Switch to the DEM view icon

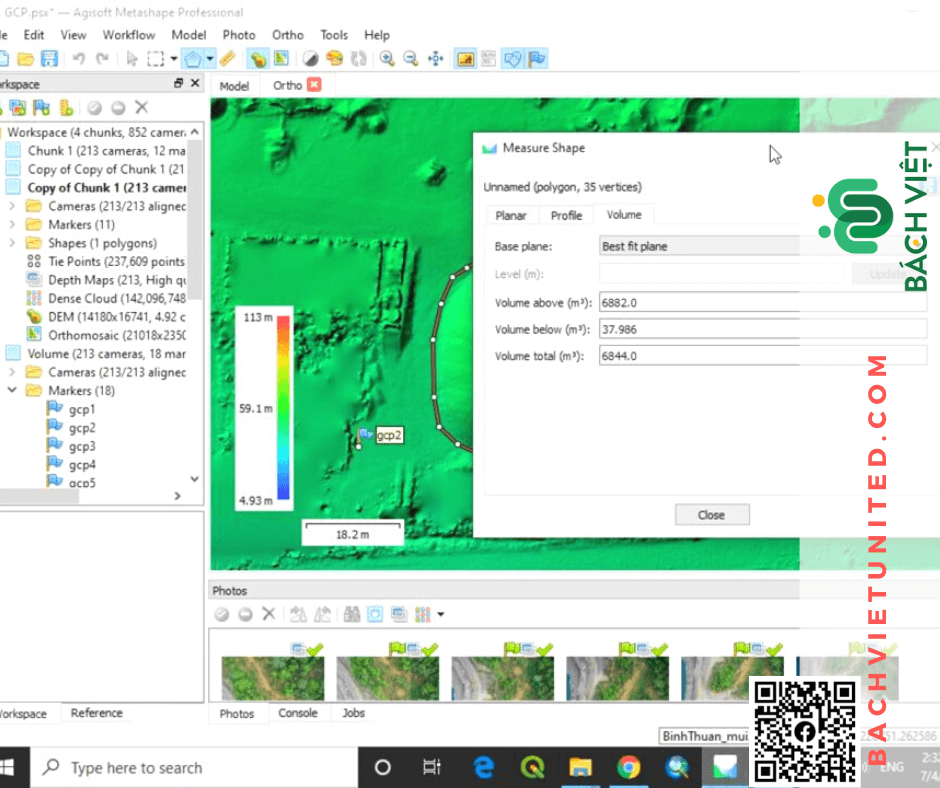click(x=258, y=59)
